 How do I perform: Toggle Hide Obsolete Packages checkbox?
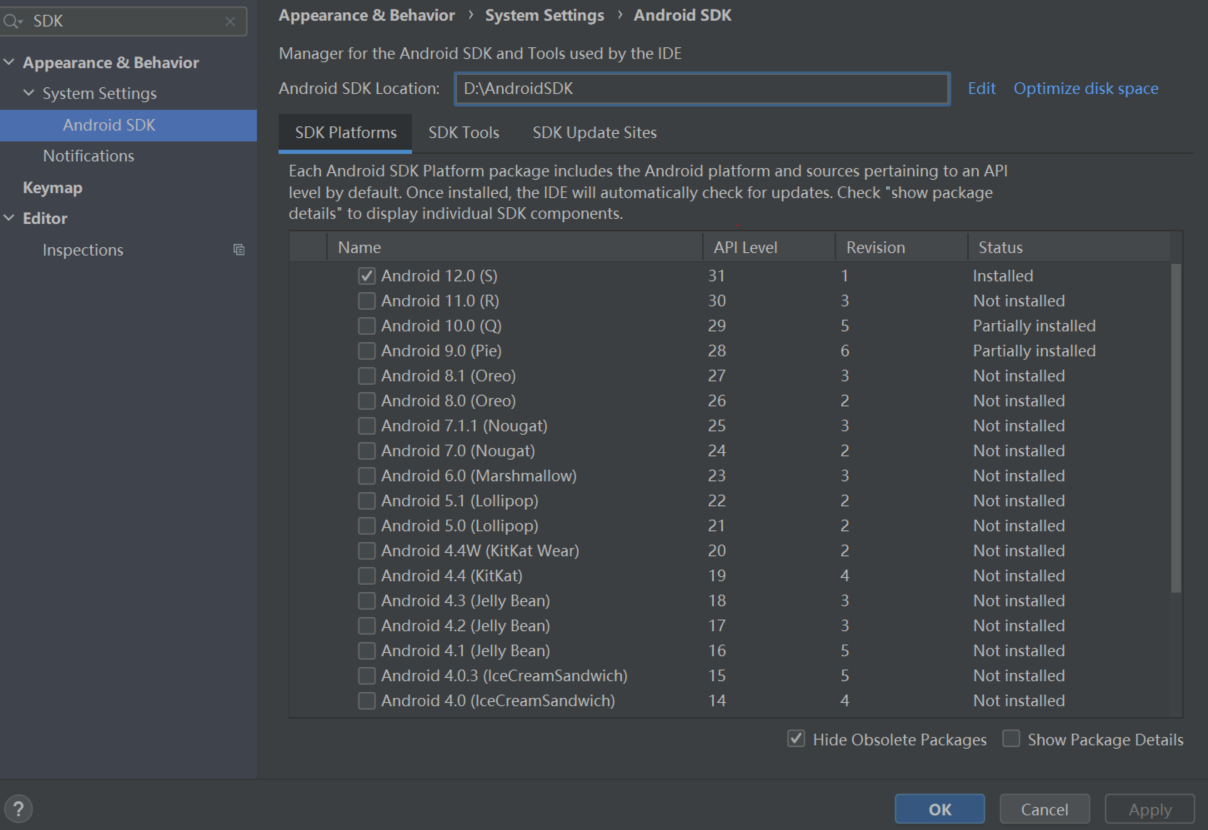pos(796,739)
